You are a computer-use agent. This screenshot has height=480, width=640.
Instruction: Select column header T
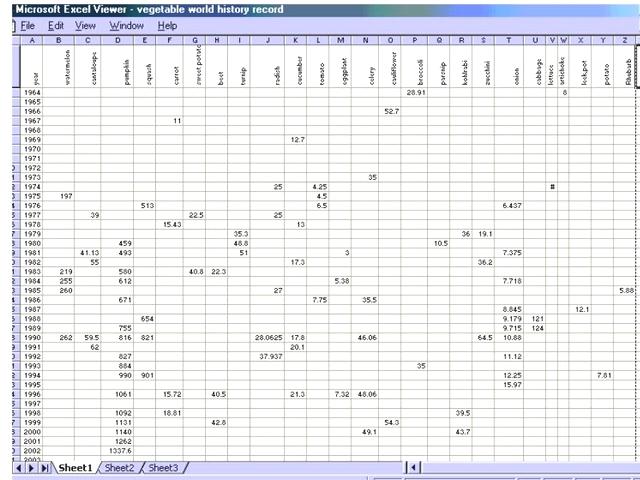pos(511,40)
